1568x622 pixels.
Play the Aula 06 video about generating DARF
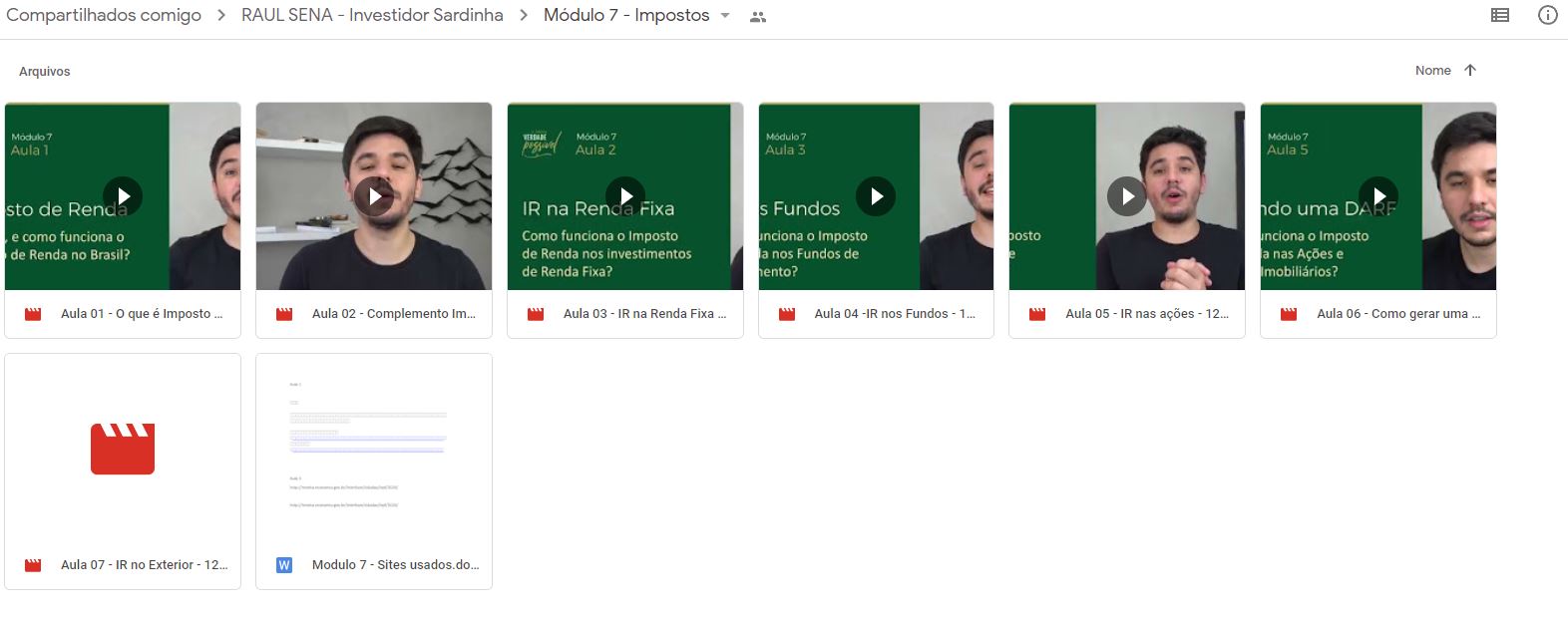1377,196
